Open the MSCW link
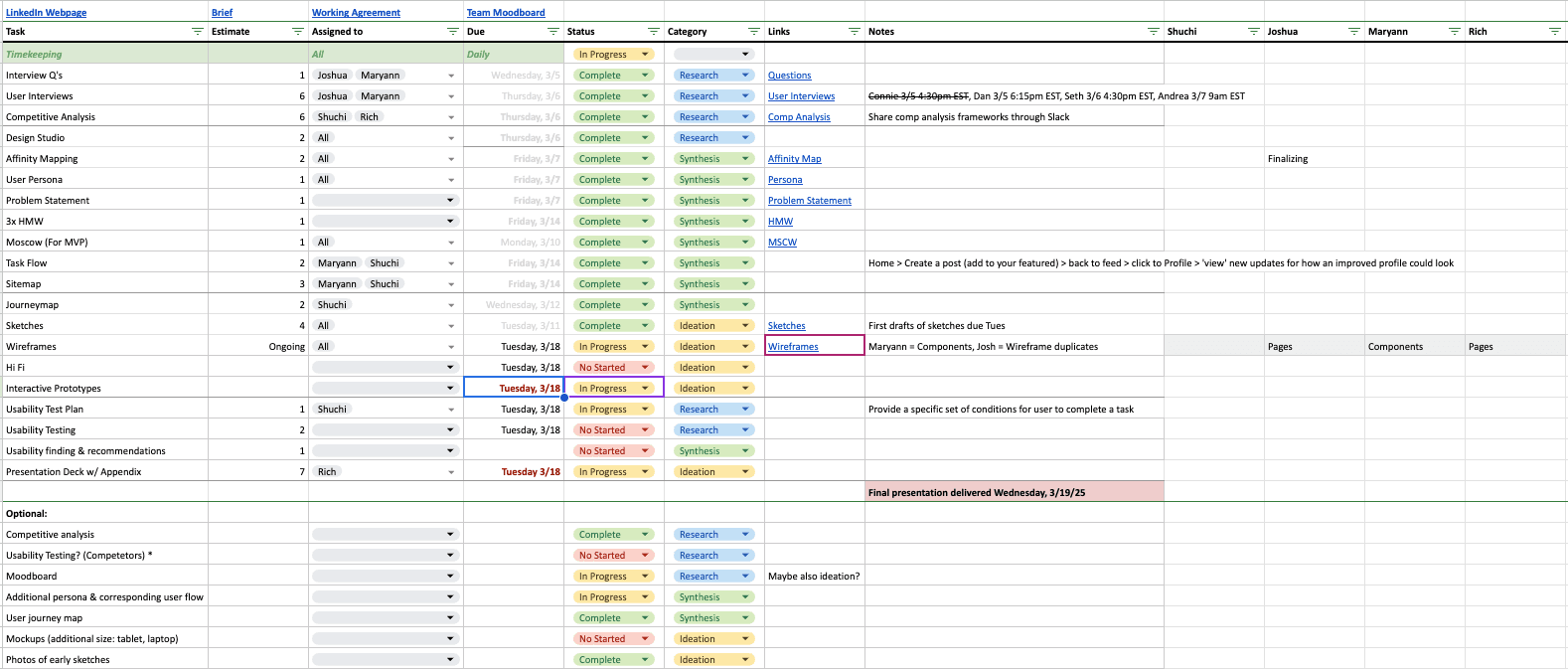 click(x=782, y=243)
